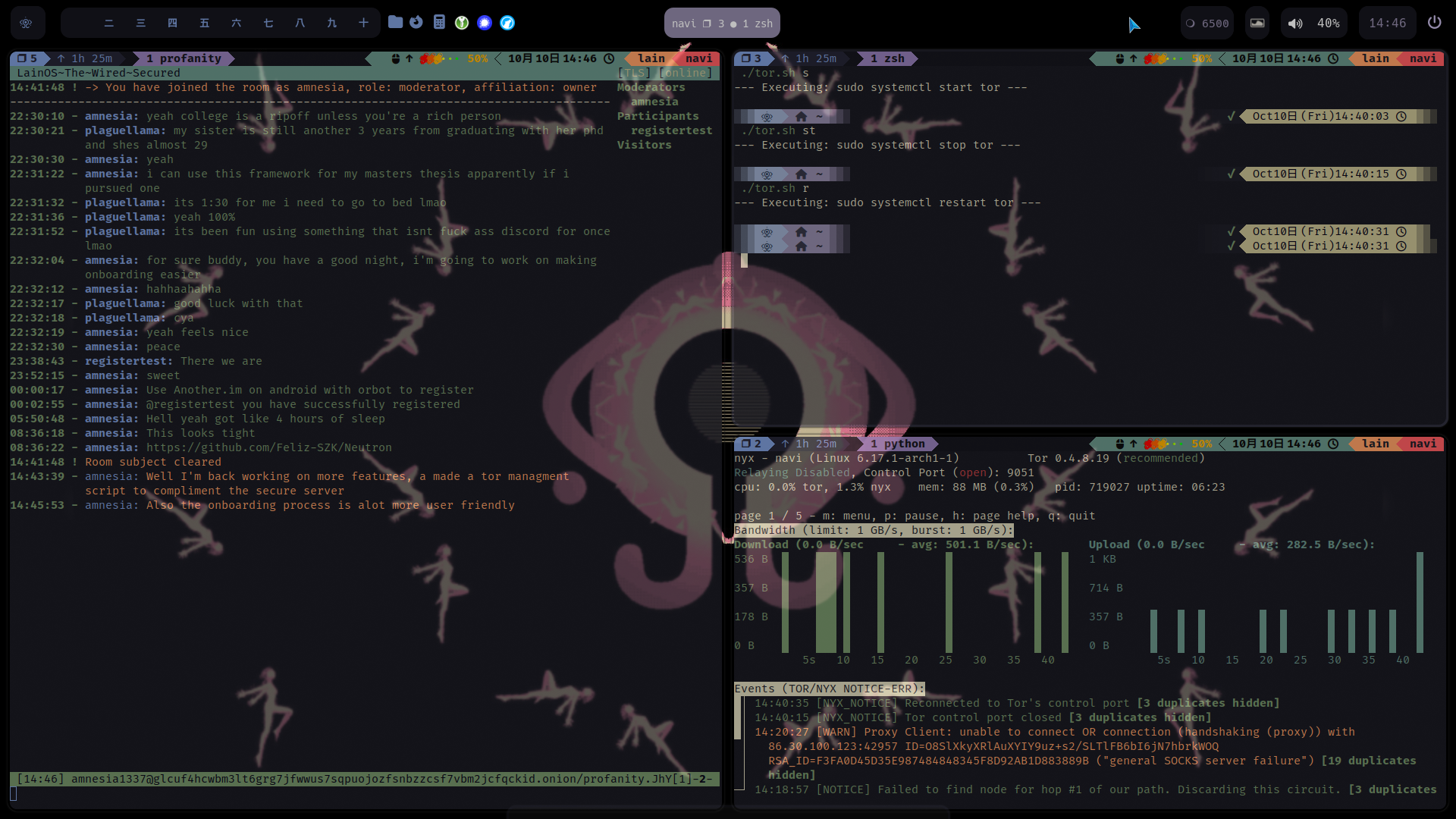Go to workspace 九
Screen dimensions: 1456x819
click(x=332, y=23)
